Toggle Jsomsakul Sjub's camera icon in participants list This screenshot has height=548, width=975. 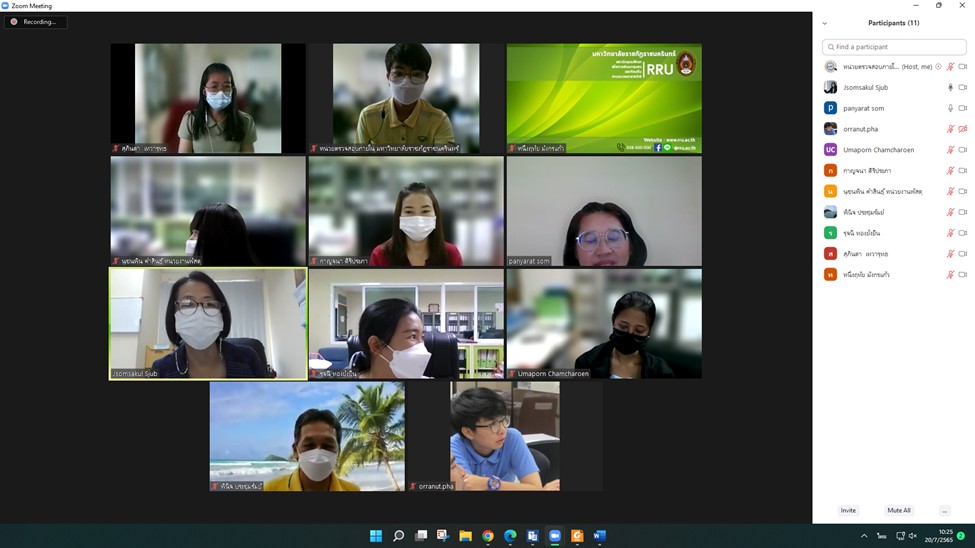tap(963, 88)
